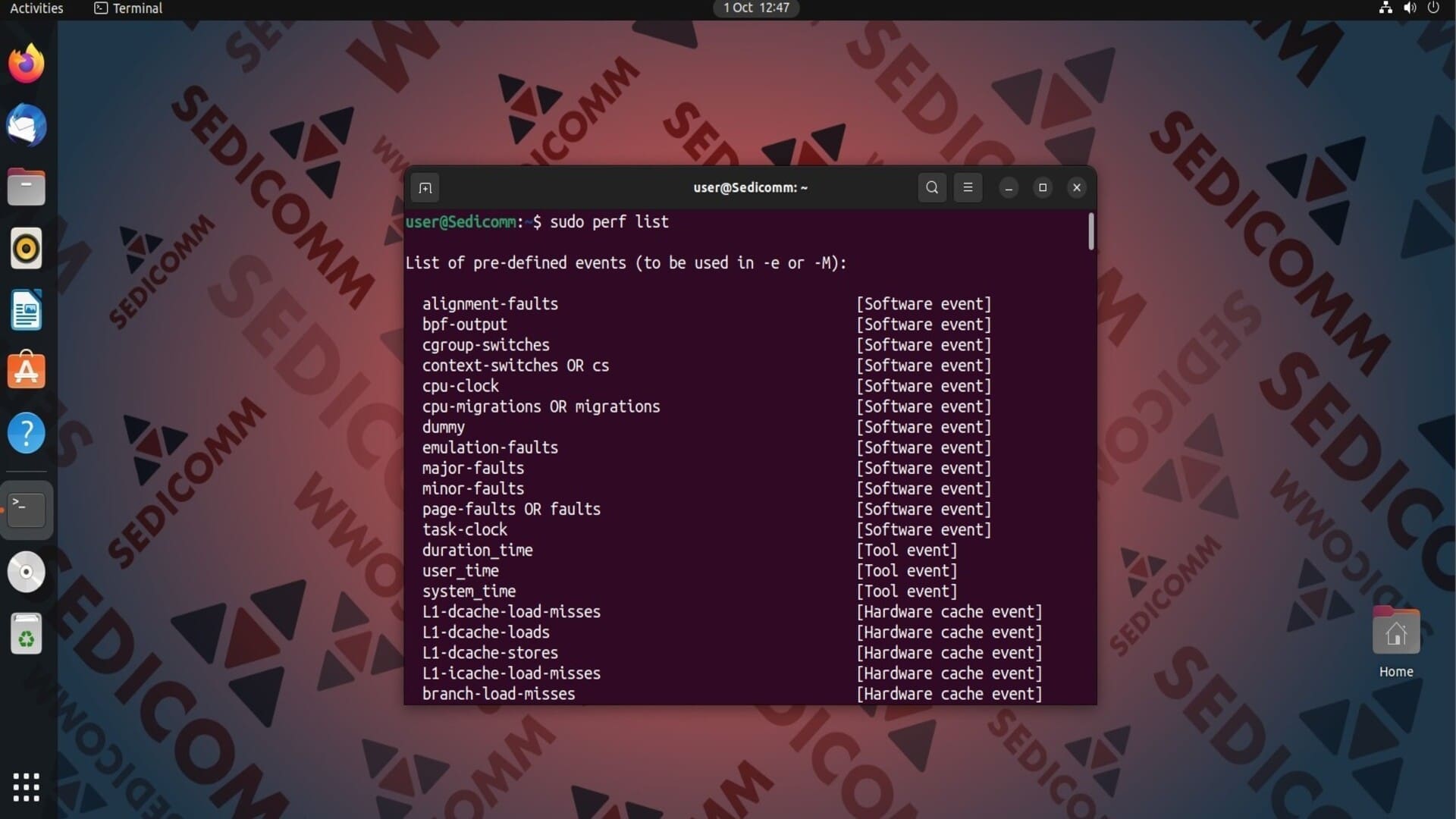Open the terminal hamburger menu
The width and height of the screenshot is (1456, 819).
(968, 187)
